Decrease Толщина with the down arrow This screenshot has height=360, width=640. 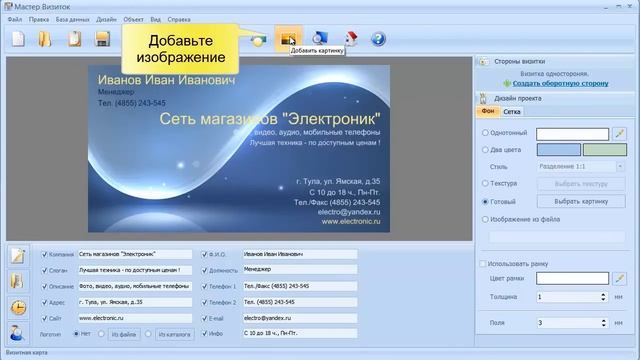click(x=603, y=300)
